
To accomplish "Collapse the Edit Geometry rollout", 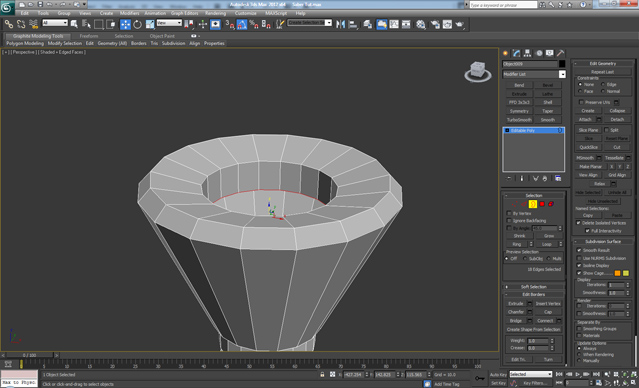I will pyautogui.click(x=603, y=64).
